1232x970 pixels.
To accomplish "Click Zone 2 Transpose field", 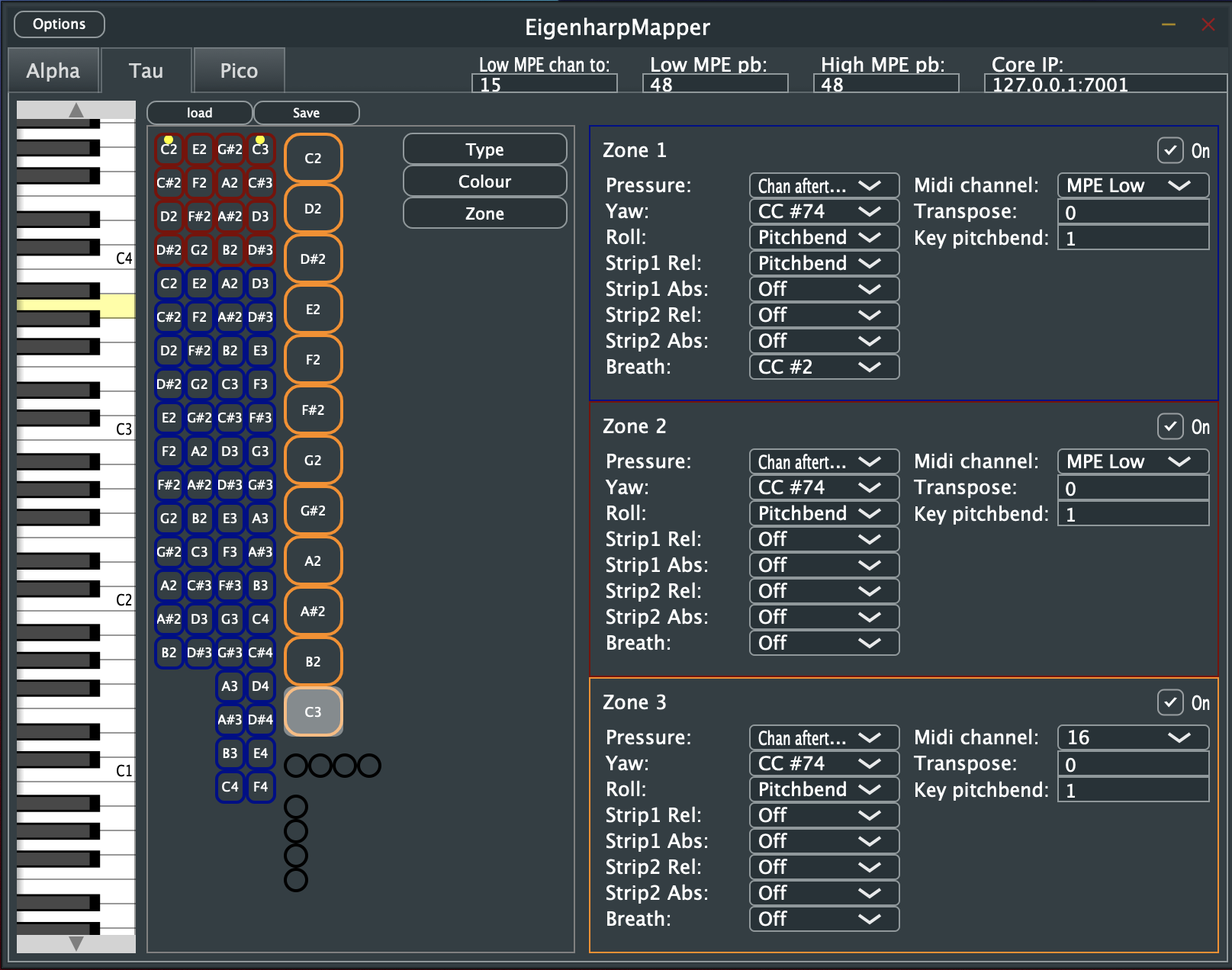I will [1133, 489].
